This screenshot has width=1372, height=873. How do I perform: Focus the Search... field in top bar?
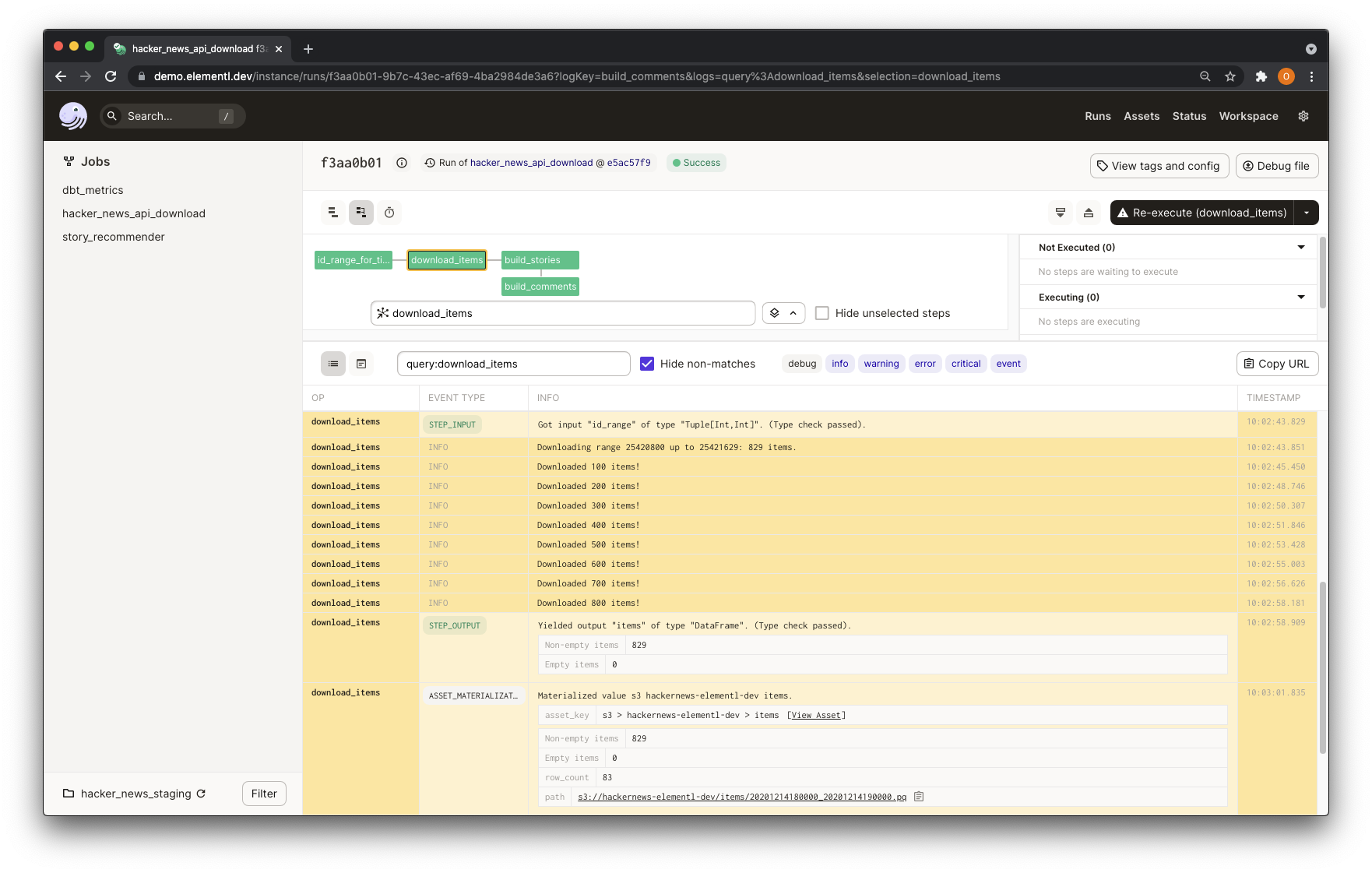click(173, 116)
